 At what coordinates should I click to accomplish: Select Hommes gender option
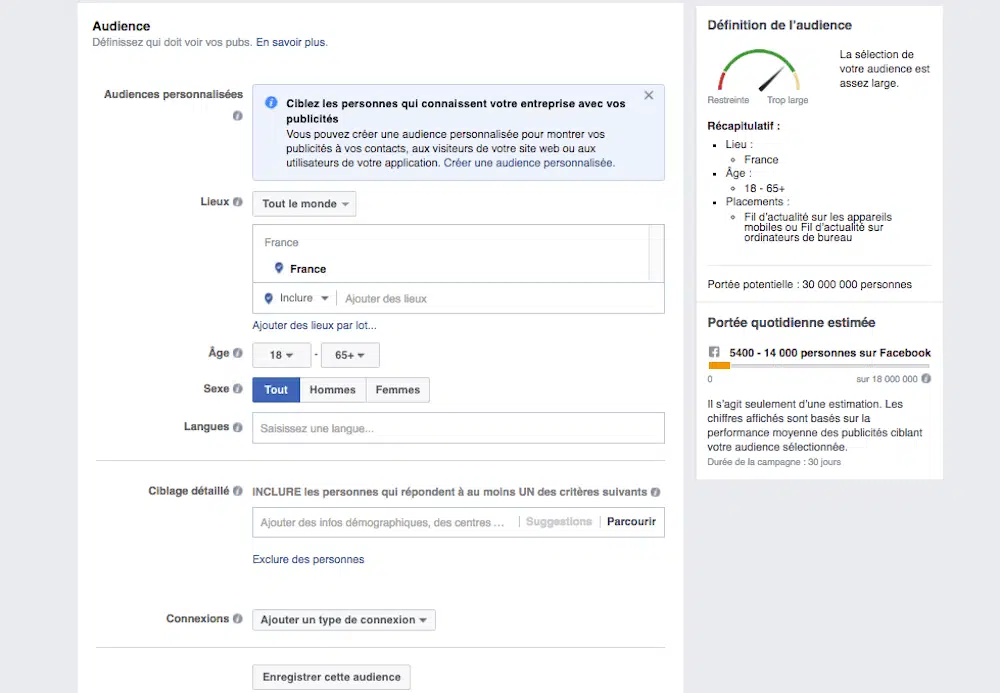tap(332, 390)
